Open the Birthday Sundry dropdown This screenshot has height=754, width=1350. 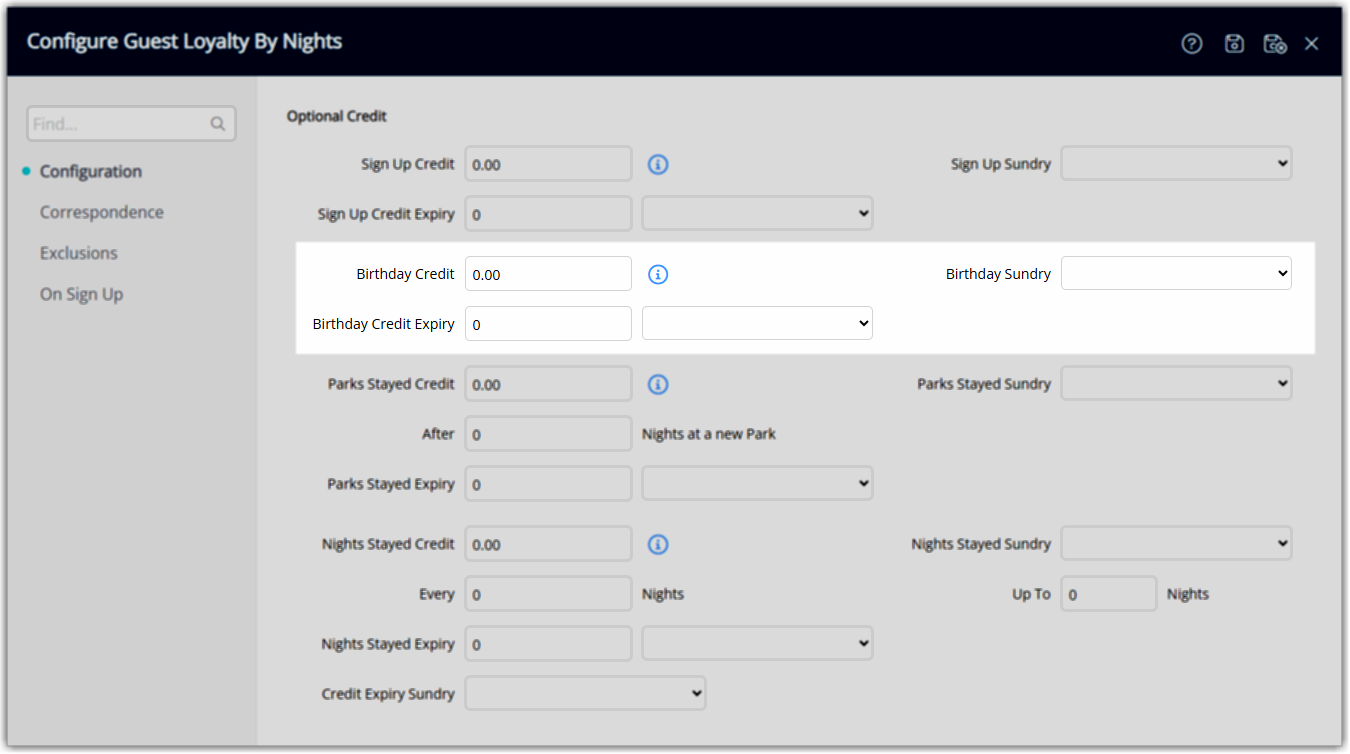pyautogui.click(x=1176, y=273)
